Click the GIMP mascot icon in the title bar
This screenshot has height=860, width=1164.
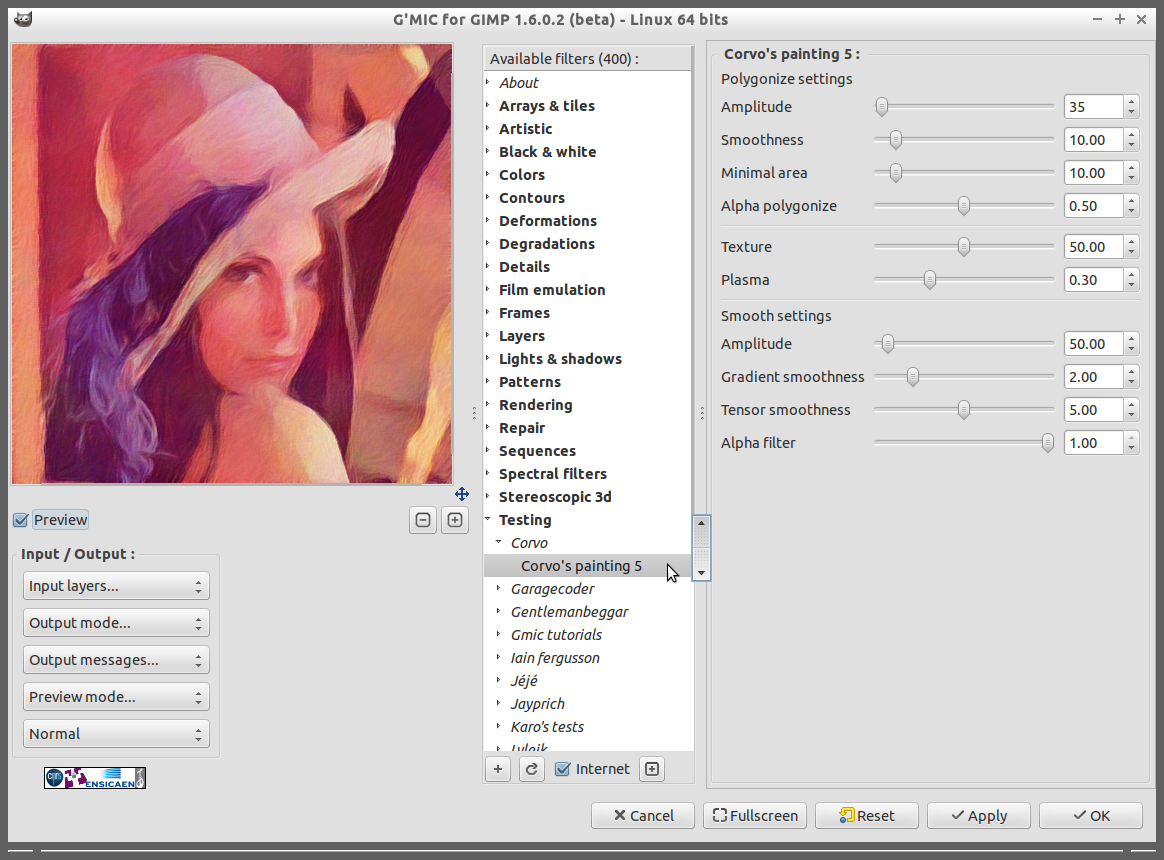[x=23, y=19]
